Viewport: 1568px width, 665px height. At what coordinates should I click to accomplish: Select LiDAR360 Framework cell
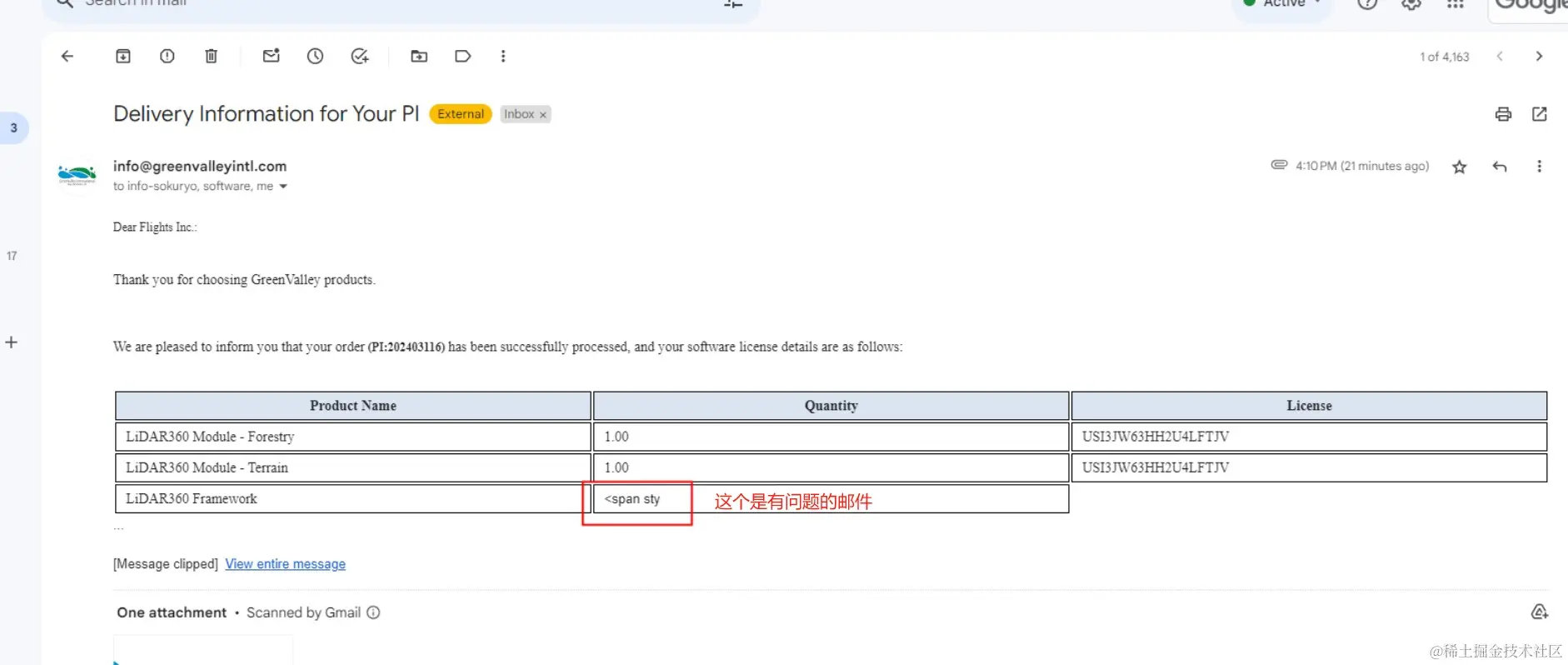pyautogui.click(x=353, y=498)
